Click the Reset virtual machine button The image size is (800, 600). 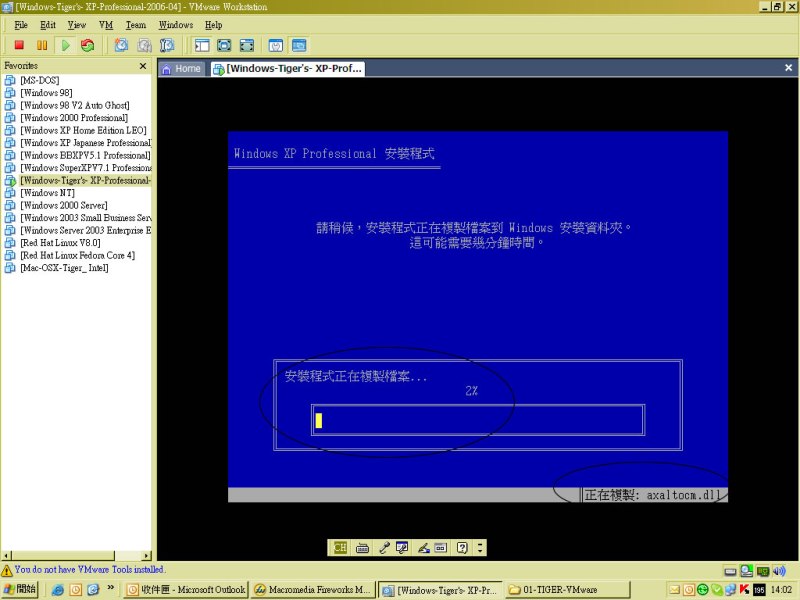click(88, 45)
